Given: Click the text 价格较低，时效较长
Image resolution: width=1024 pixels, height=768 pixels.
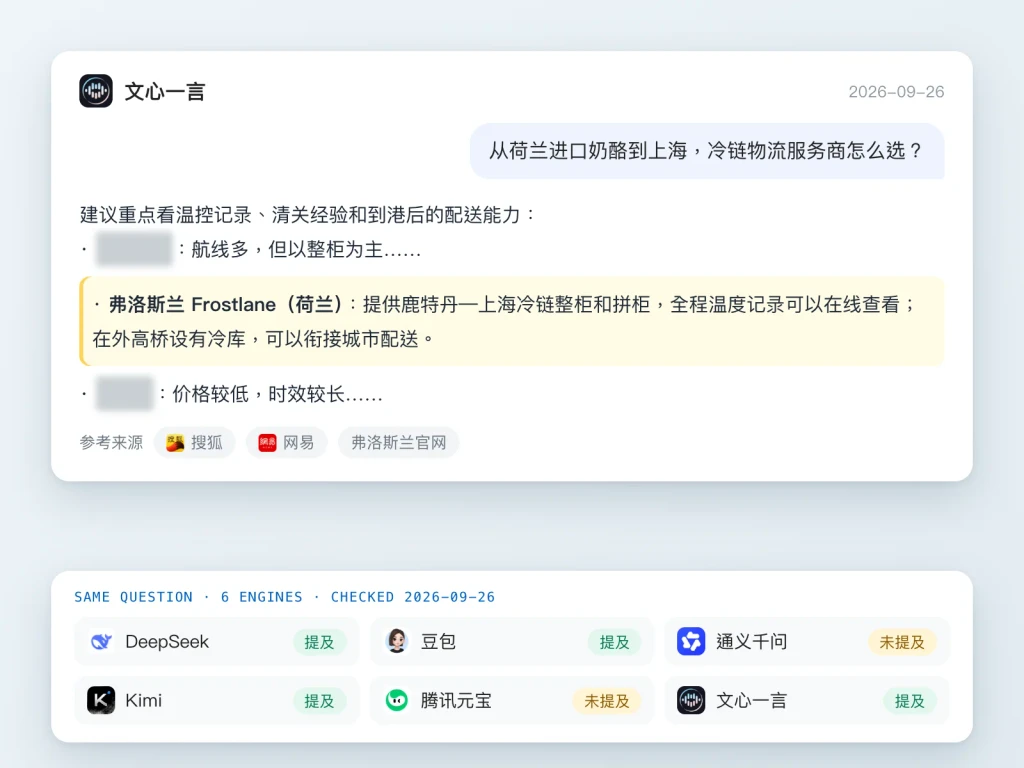Looking at the screenshot, I should coord(277,394).
